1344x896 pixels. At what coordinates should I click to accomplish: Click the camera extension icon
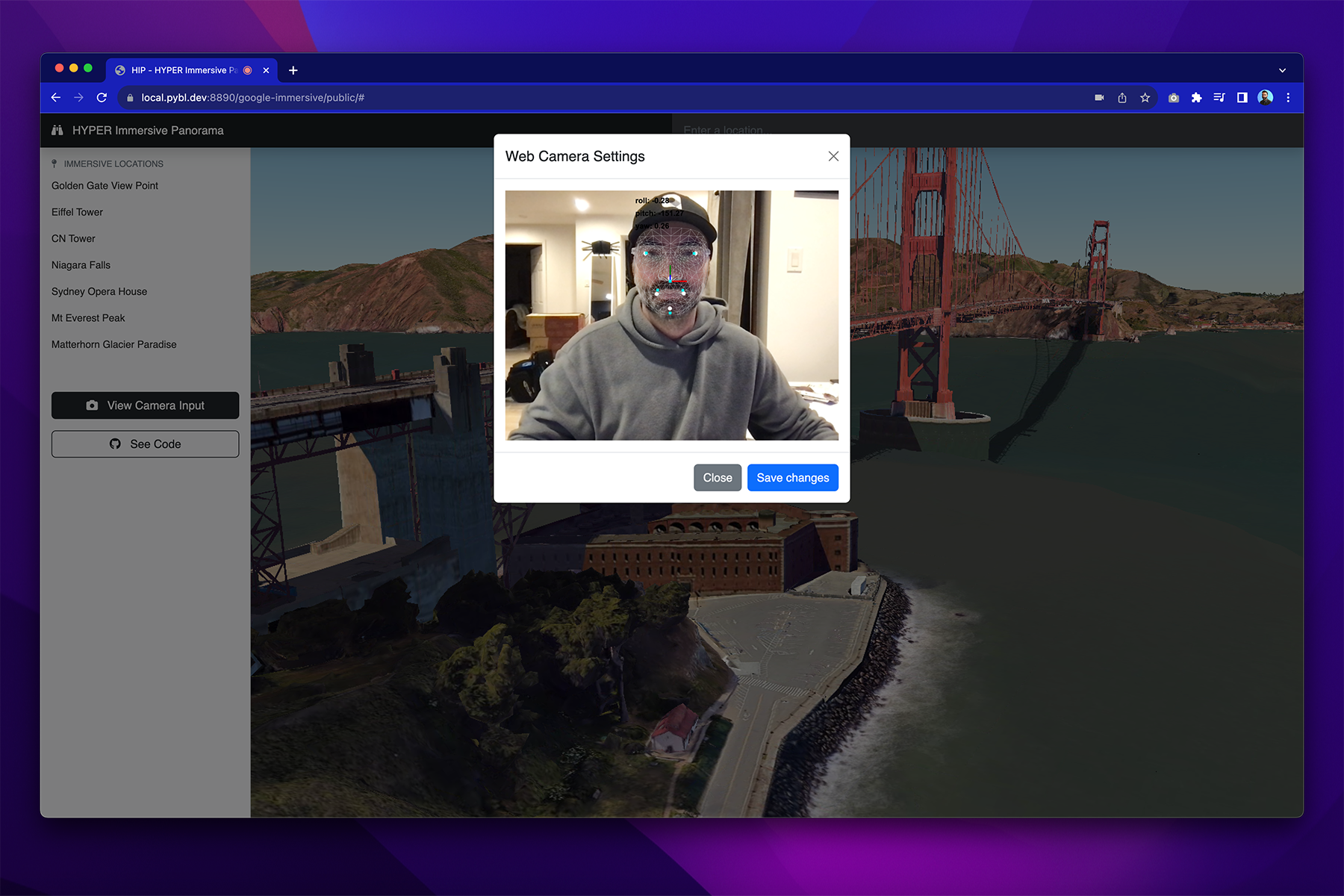(1174, 98)
